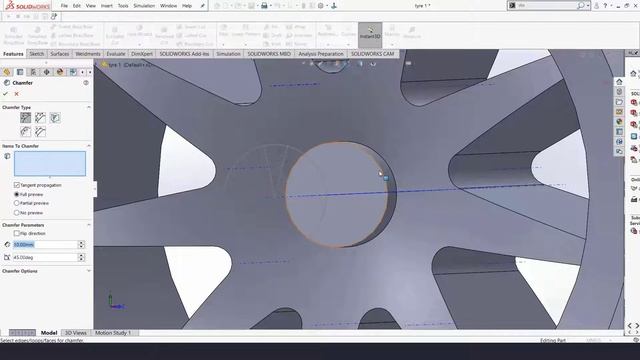
Task: Open the ConfigurationManager tab icon
Action: [x=33, y=72]
